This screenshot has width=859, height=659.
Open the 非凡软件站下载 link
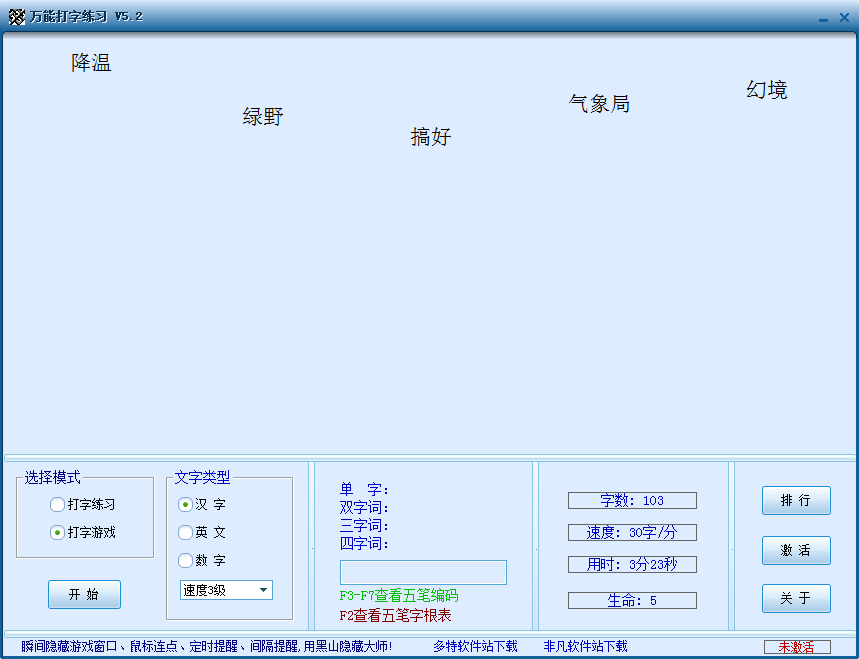click(585, 647)
